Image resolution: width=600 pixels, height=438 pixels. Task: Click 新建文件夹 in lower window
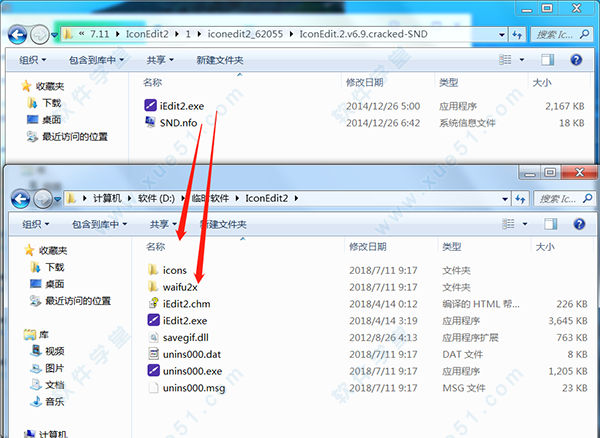coord(224,224)
